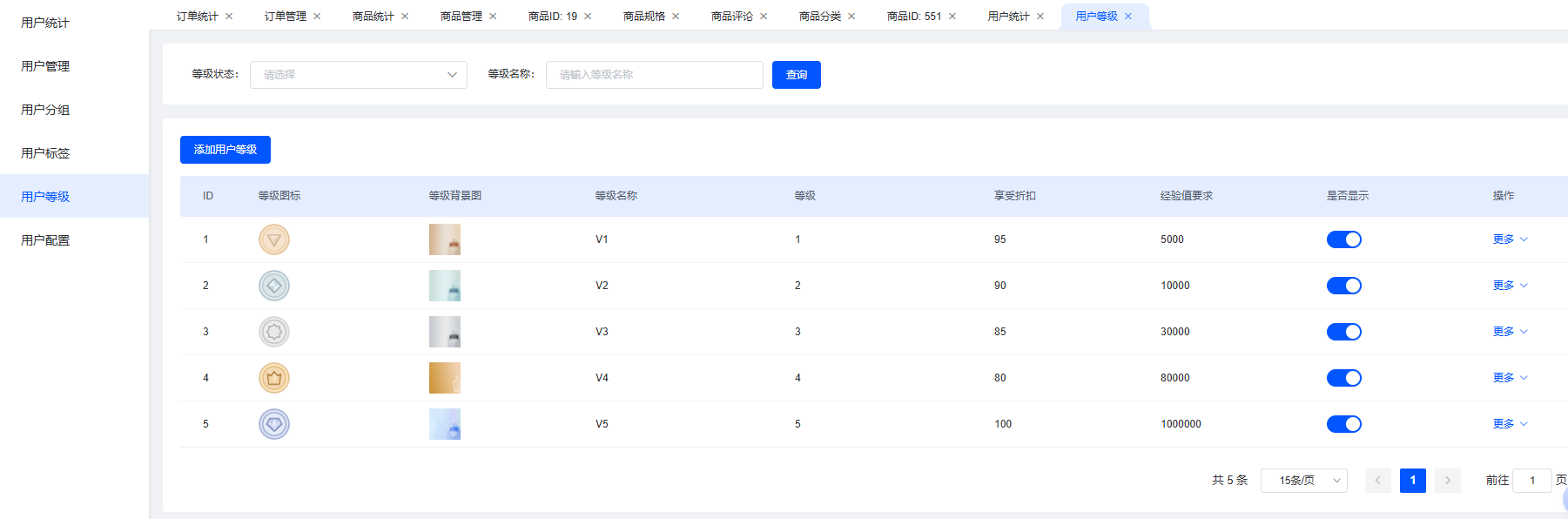Turn off display switch for V5 level
This screenshot has height=519, width=1568.
(x=1343, y=424)
